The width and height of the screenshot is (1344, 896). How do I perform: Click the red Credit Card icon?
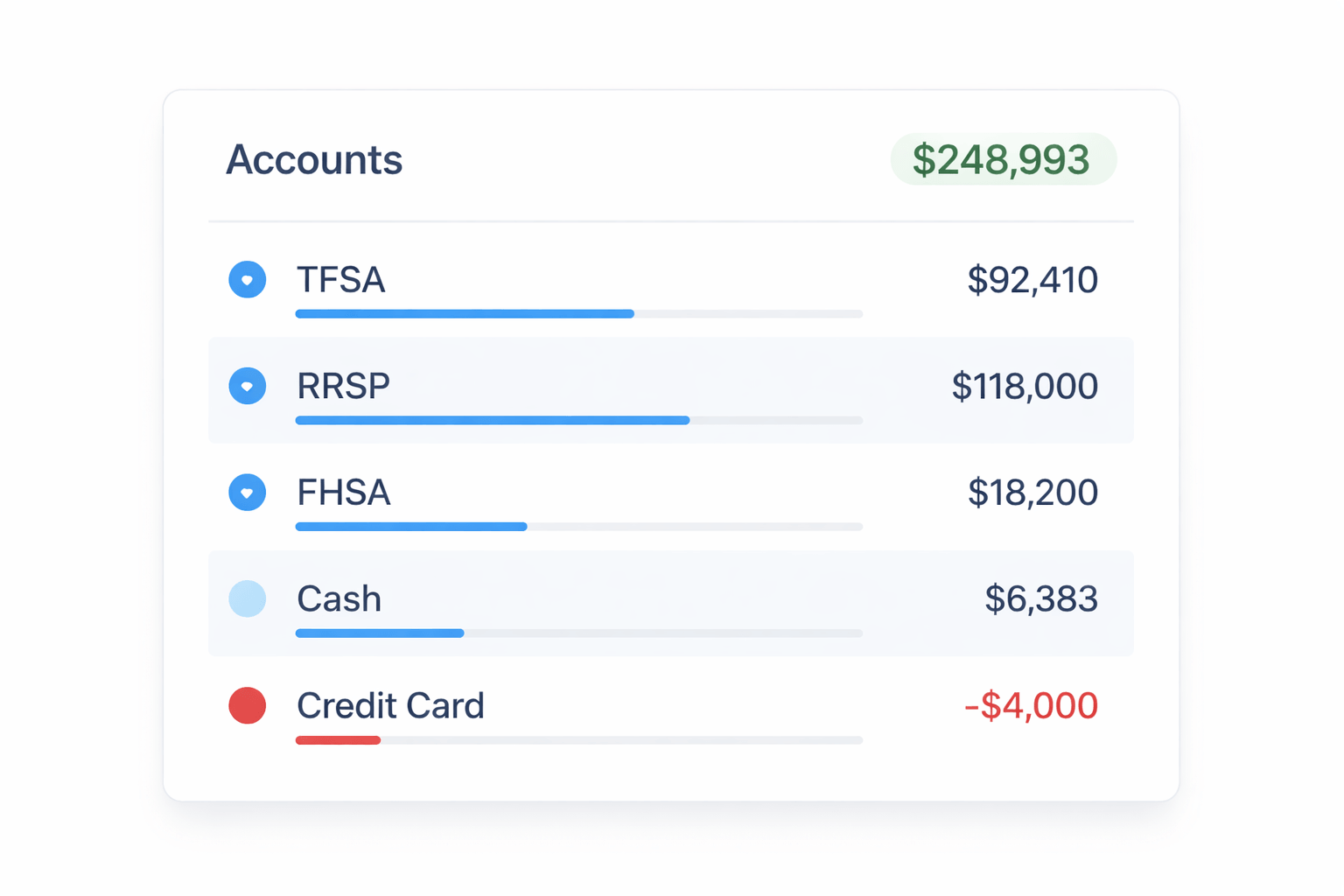click(x=248, y=705)
